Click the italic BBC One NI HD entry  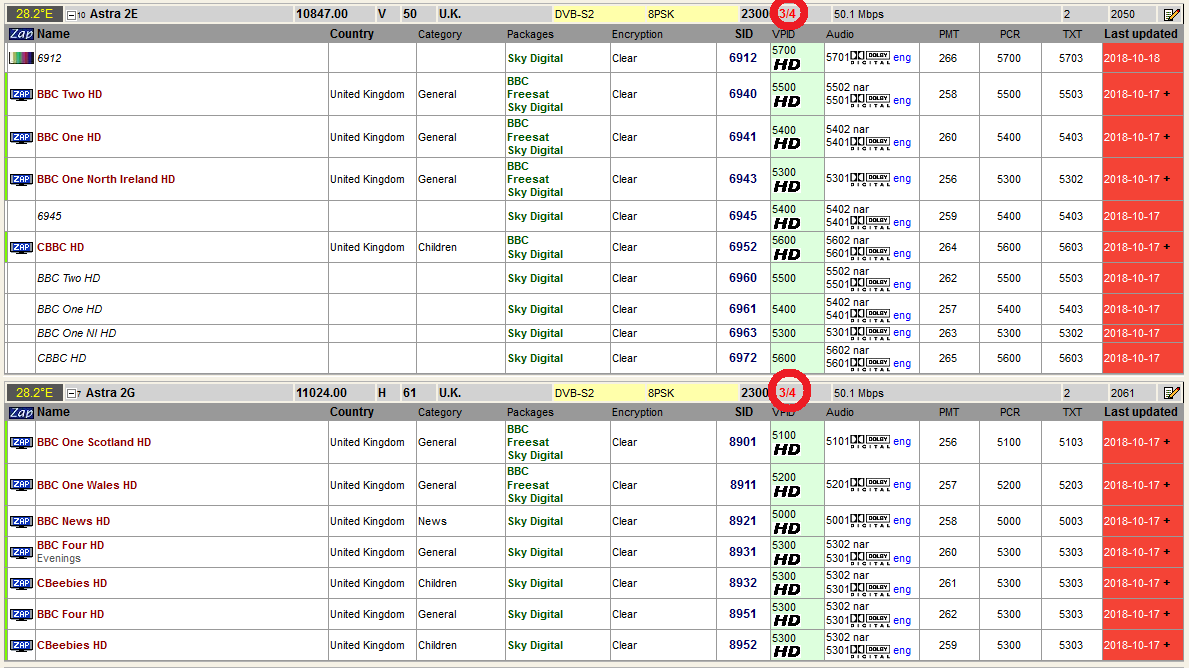click(77, 333)
